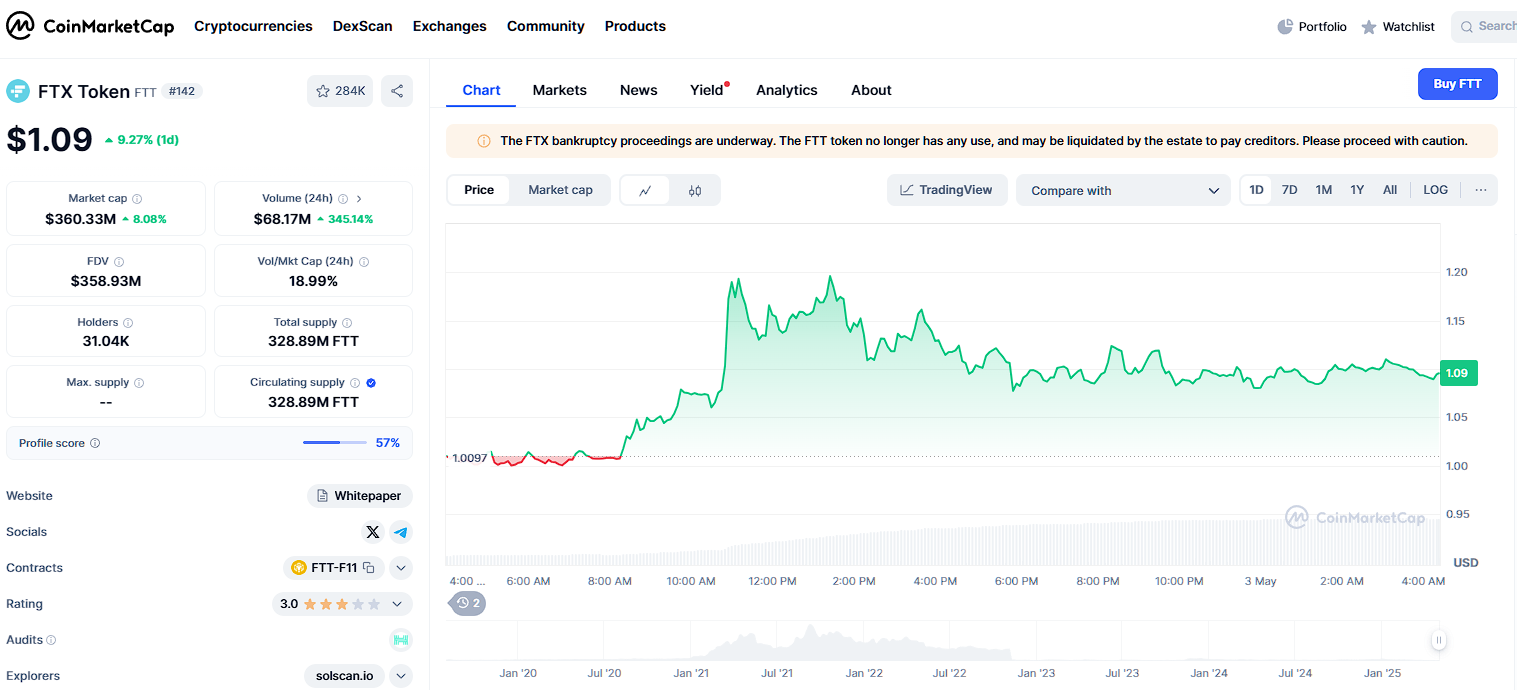The image size is (1517, 690).
Task: Open the Exchanges menu in navbar
Action: (x=449, y=26)
